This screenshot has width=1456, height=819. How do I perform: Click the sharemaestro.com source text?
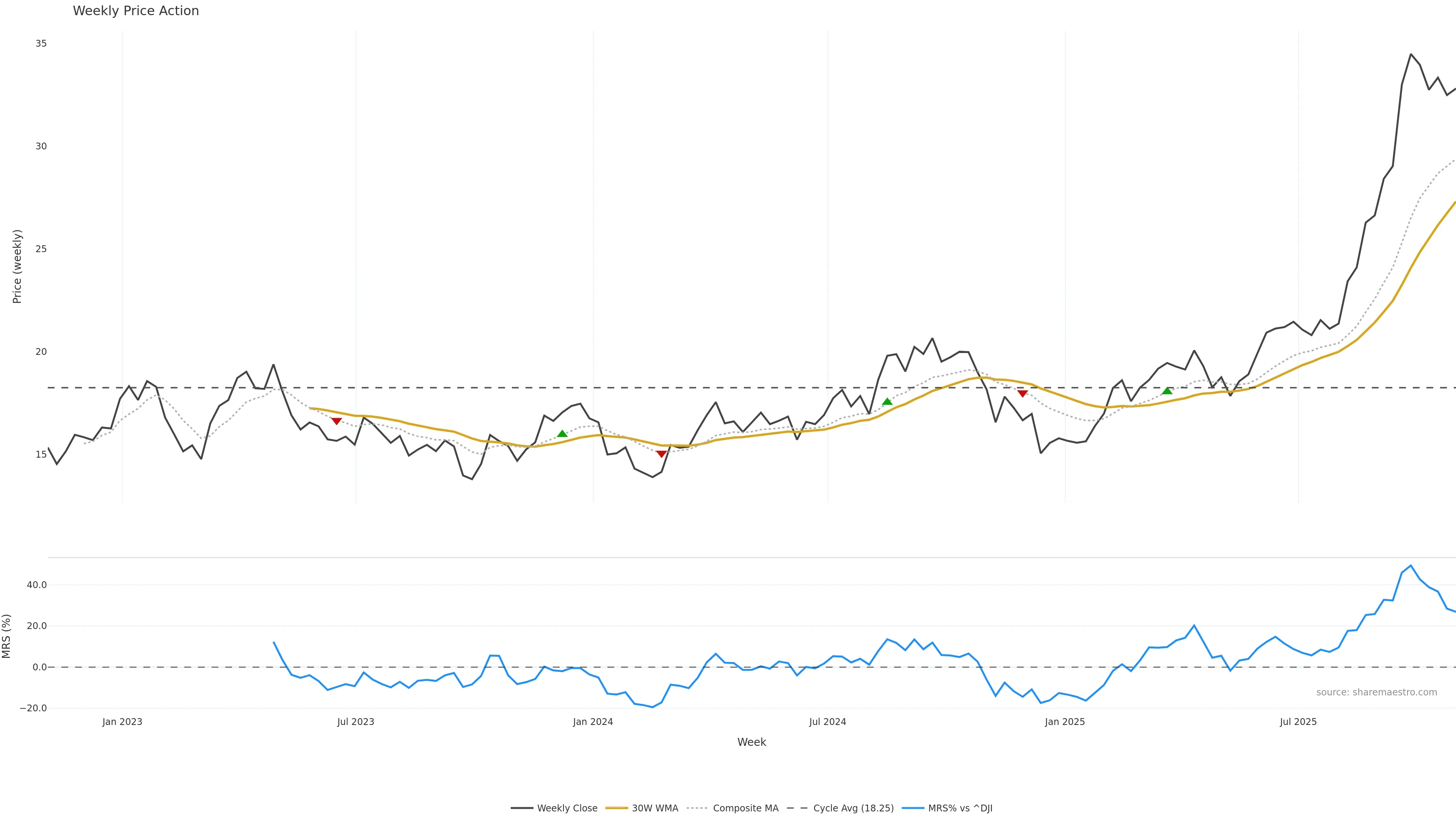point(1376,692)
